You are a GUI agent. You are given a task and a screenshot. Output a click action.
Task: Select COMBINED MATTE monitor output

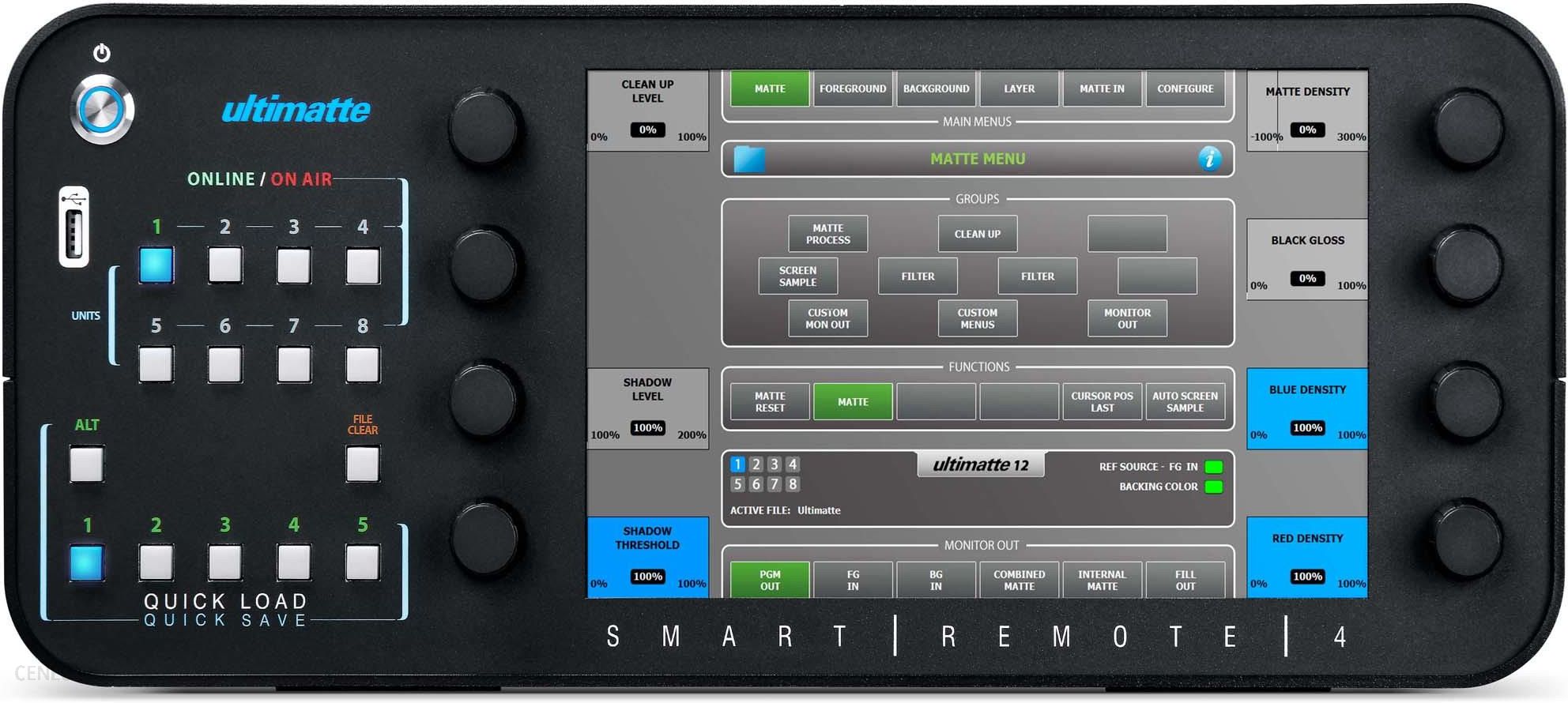click(x=1019, y=580)
